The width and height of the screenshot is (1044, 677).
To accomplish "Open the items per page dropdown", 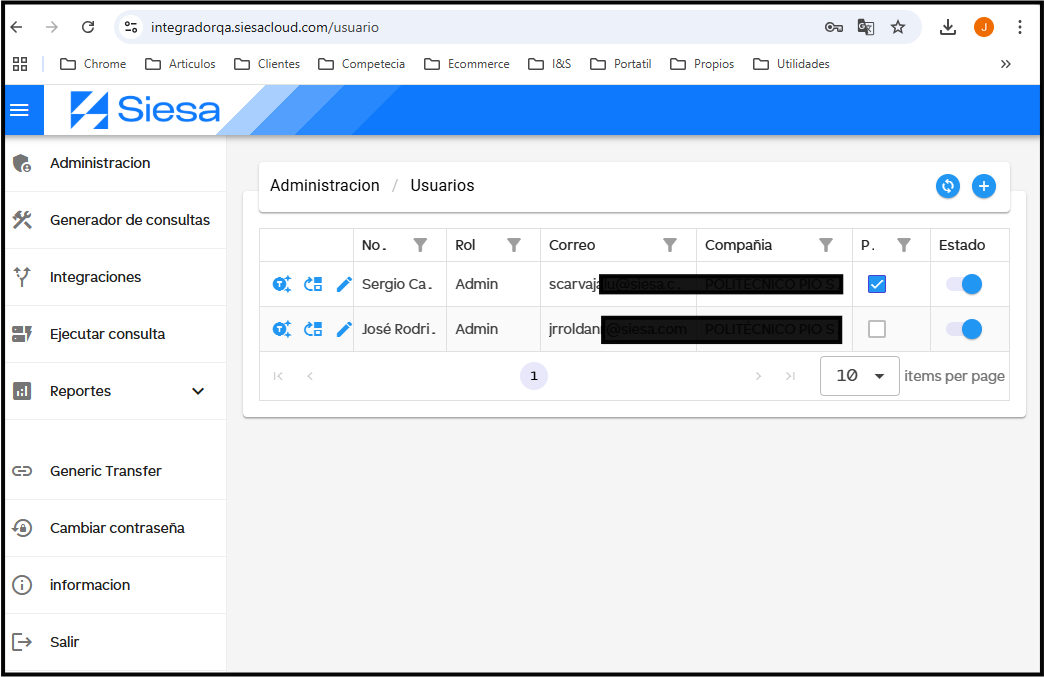I will 858,375.
